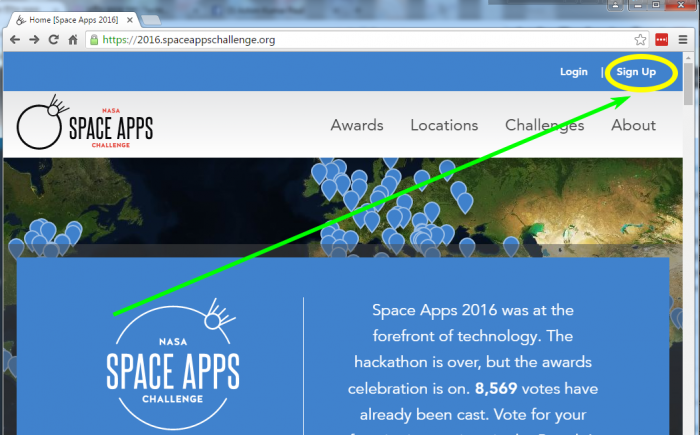Open Chrome hamburger menu
Viewport: 700px width, 435px height.
click(683, 40)
